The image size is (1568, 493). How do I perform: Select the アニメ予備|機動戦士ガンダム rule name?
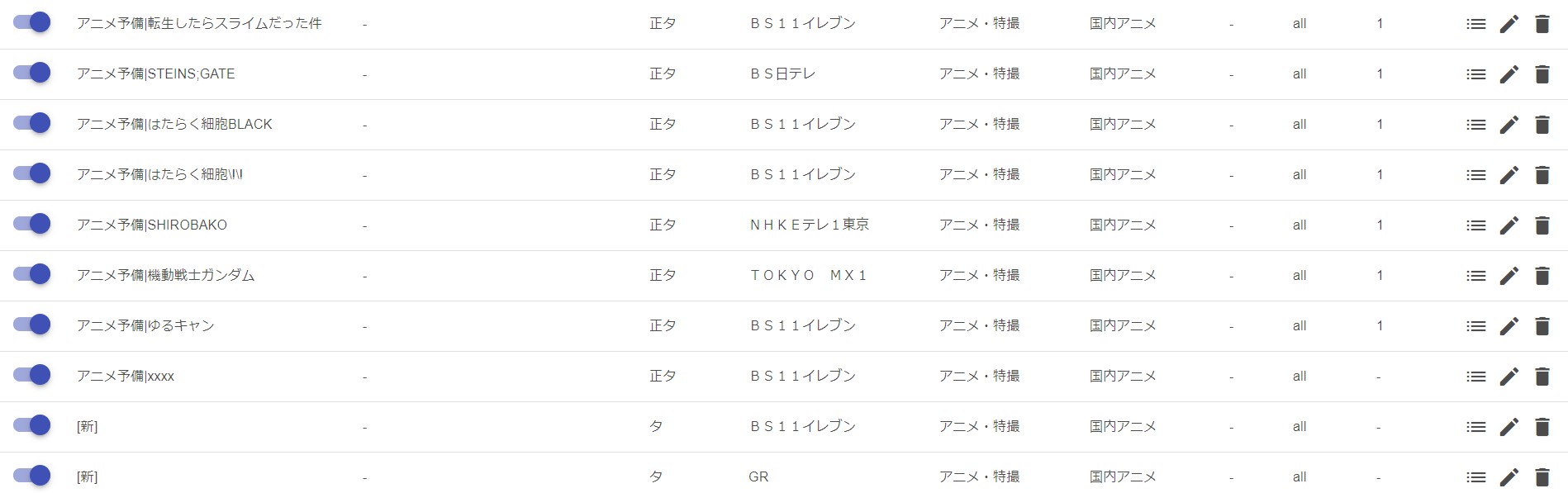click(x=165, y=275)
